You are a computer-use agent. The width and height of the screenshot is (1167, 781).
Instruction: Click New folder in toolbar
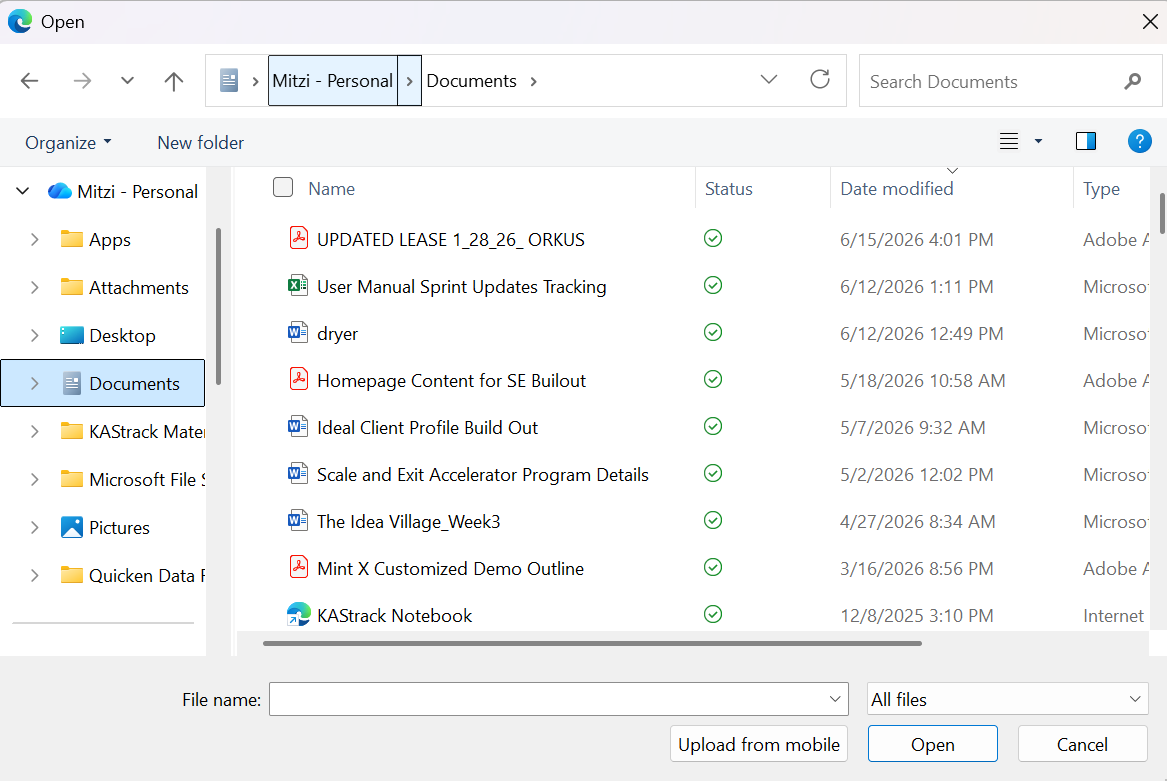coord(200,142)
